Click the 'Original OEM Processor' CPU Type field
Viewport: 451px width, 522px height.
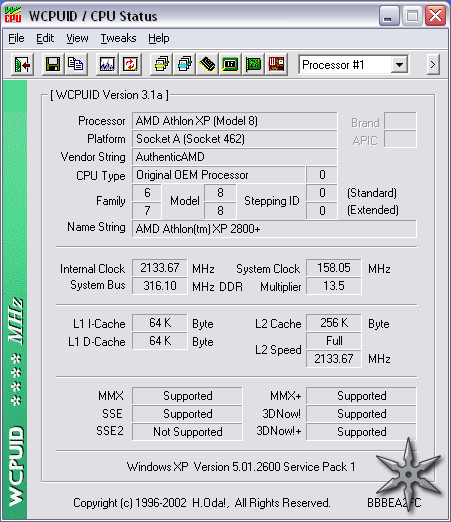pyautogui.click(x=219, y=175)
